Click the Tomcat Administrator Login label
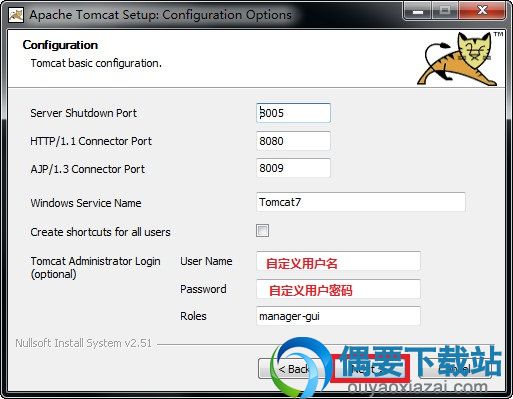Viewport: 513px width, 399px height. 95,268
